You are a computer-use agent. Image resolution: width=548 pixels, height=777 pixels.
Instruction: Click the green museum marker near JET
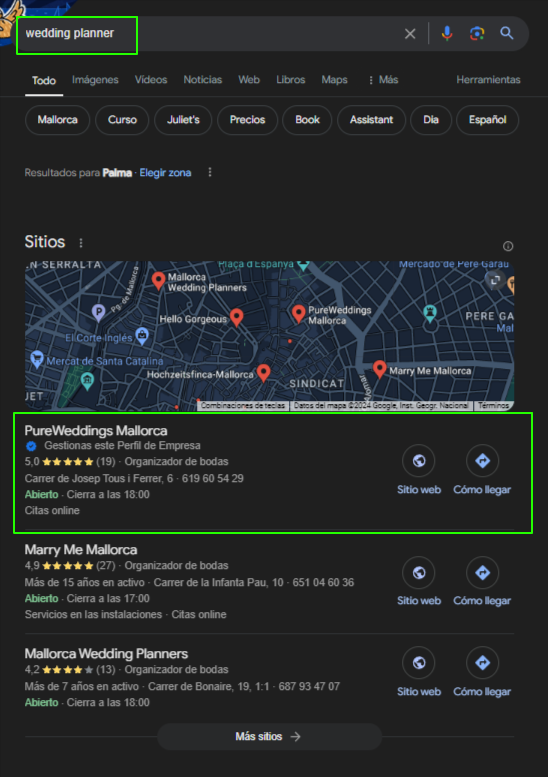pyautogui.click(x=87, y=381)
